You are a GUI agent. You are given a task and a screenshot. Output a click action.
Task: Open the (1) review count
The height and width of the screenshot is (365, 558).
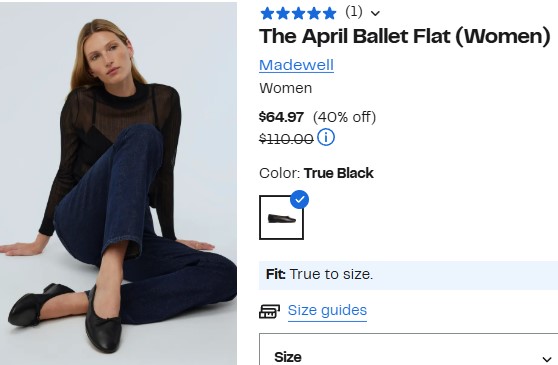(354, 12)
